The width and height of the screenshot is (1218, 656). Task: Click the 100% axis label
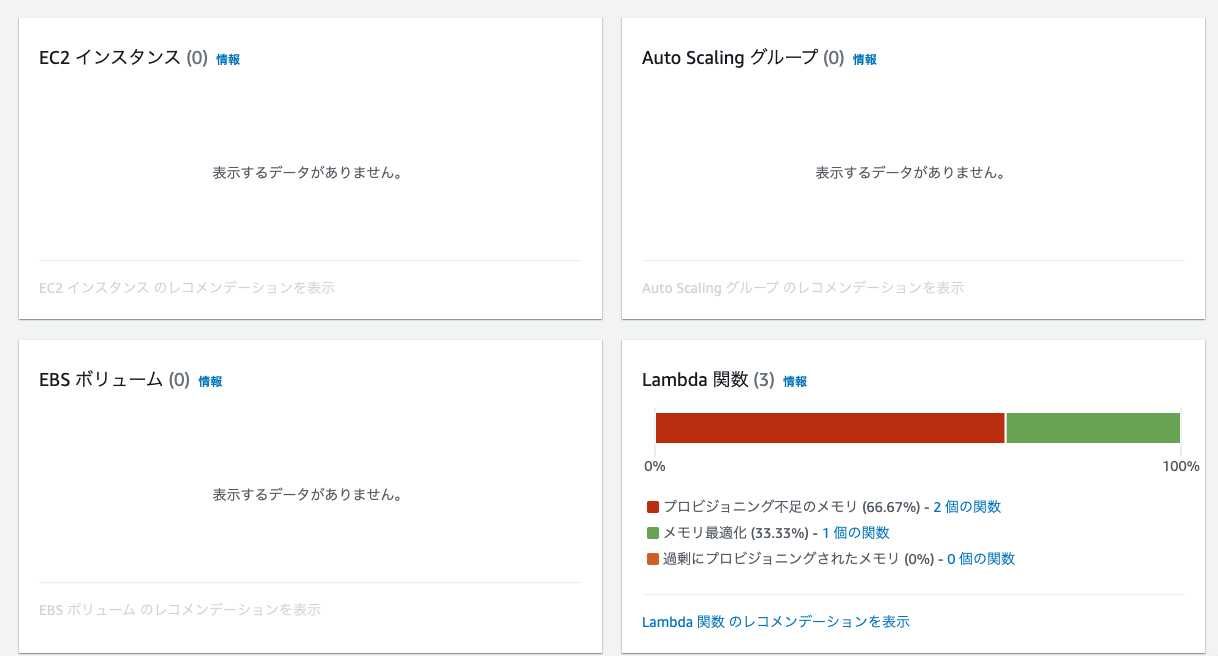click(x=1181, y=466)
